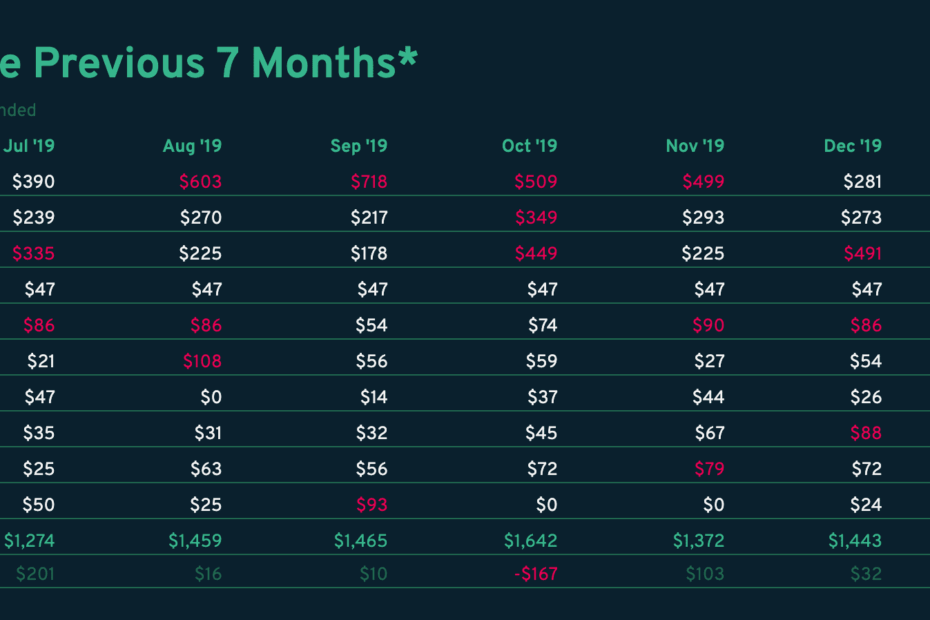Click the $1,443 December total
Viewport: 930px width, 620px height.
(x=855, y=540)
